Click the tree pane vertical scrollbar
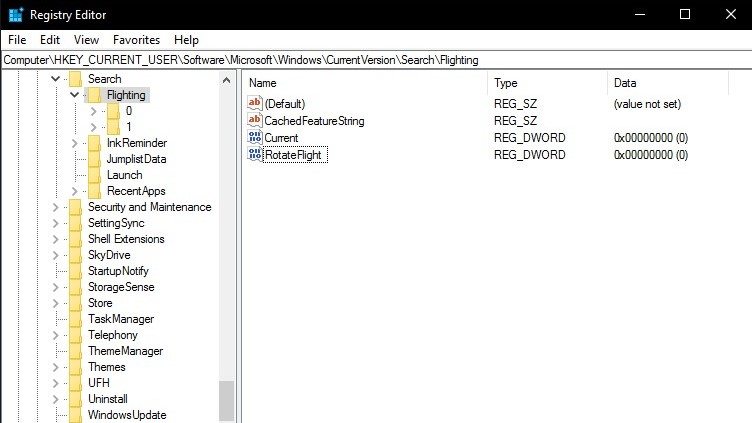 [226, 250]
